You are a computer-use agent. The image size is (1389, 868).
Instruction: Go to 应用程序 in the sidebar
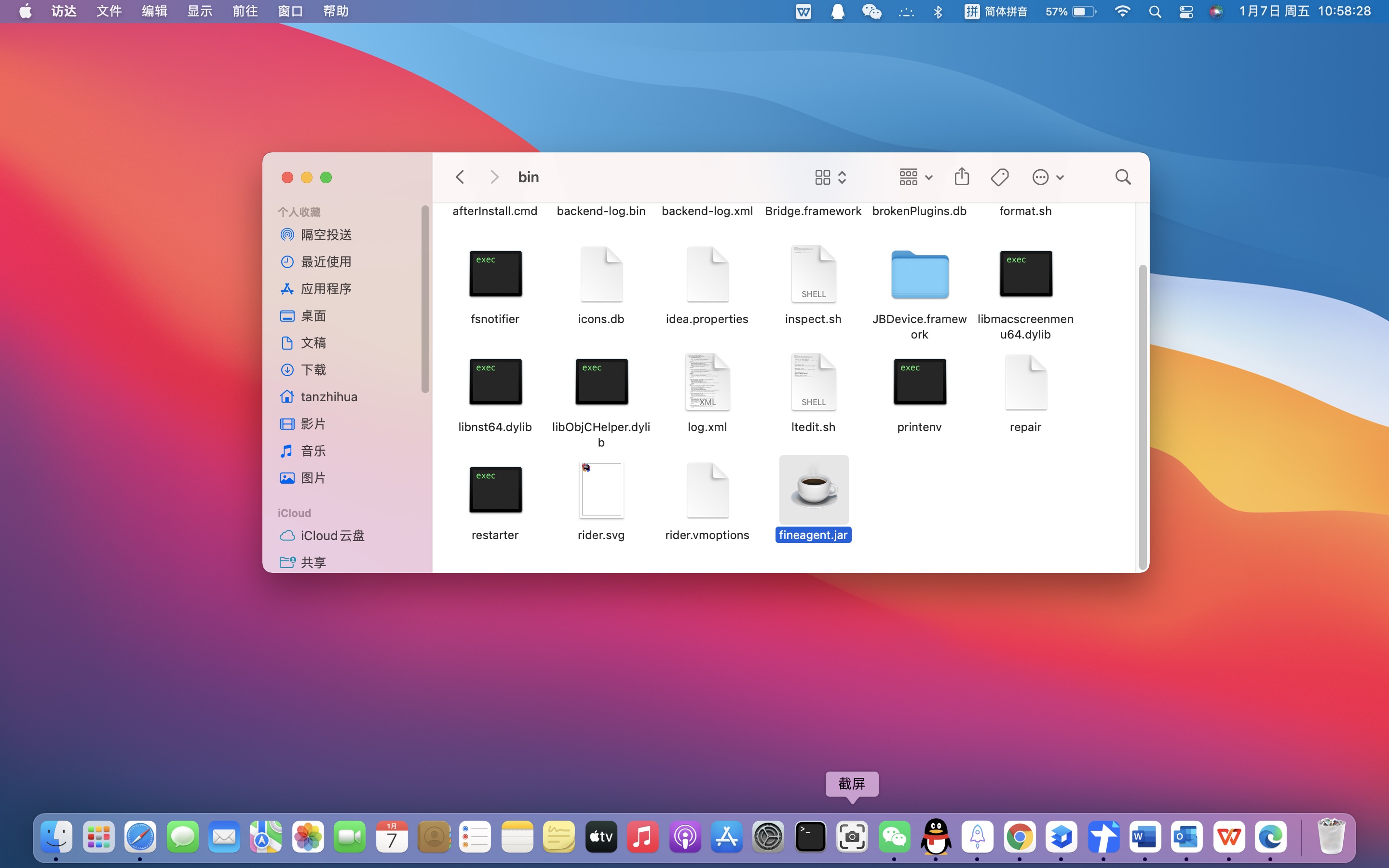click(326, 289)
